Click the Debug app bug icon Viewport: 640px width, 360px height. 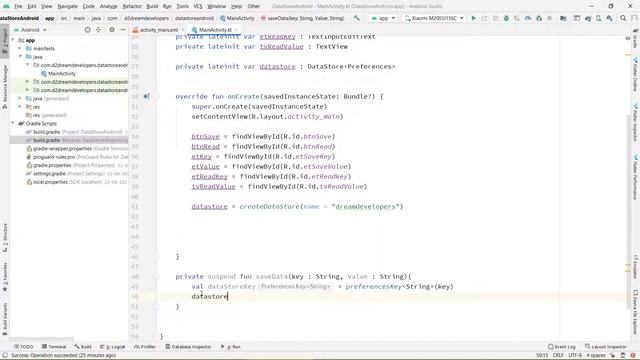506,18
